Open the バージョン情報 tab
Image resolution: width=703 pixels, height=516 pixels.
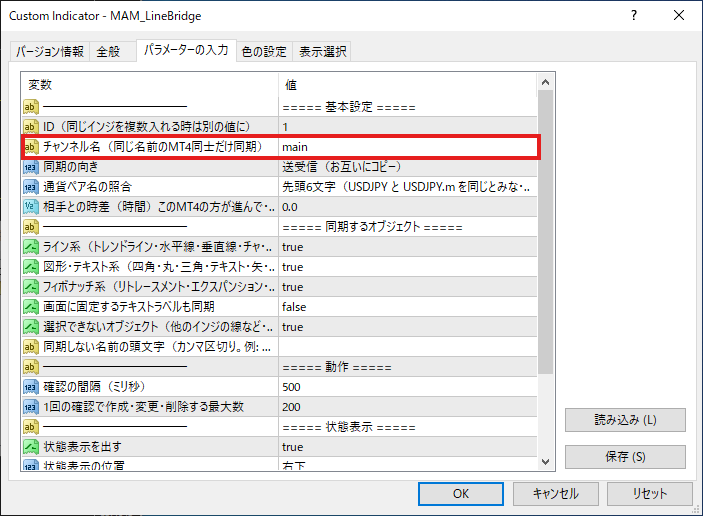pyautogui.click(x=50, y=52)
